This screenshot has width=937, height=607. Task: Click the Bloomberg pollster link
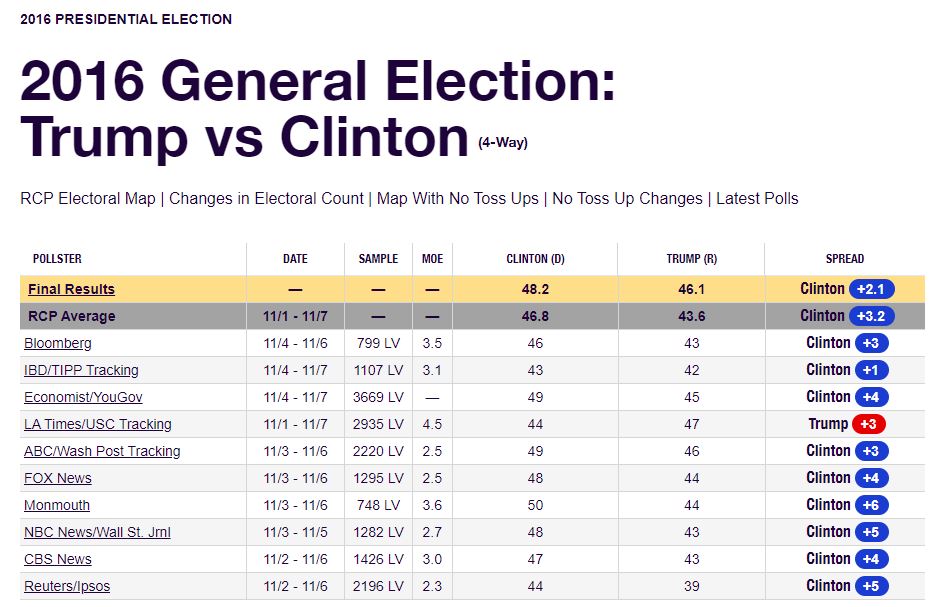point(58,344)
